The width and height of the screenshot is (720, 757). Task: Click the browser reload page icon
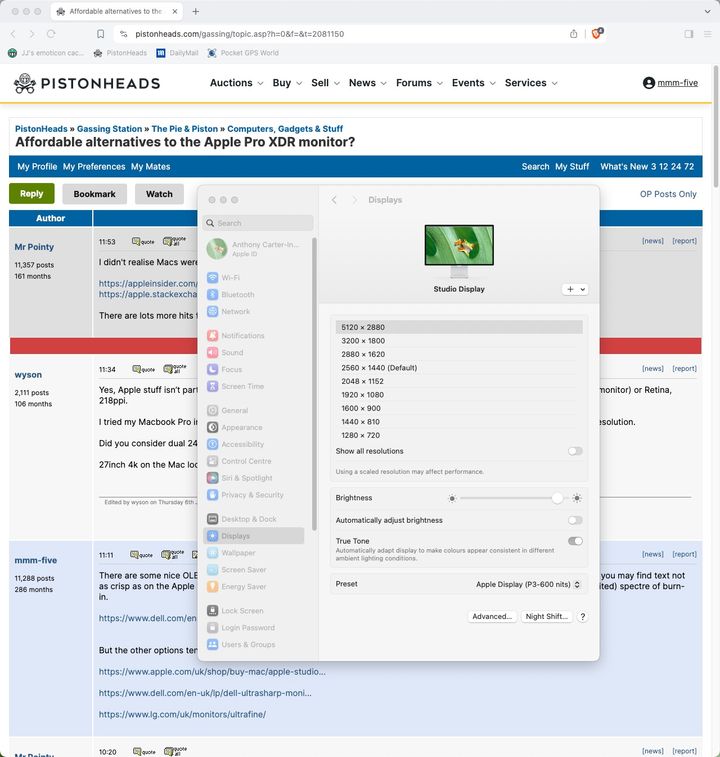[51, 34]
